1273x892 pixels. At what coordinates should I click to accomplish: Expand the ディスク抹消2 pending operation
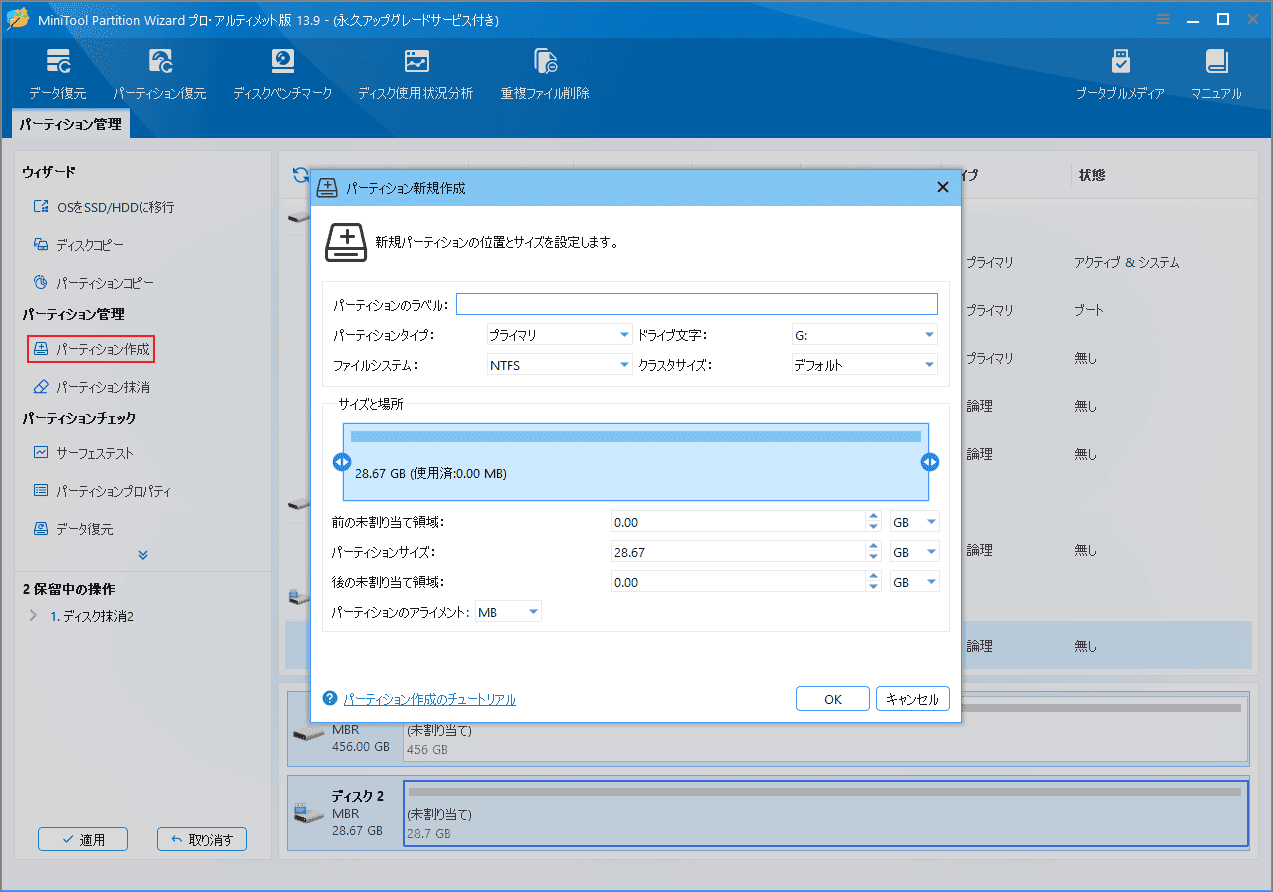tap(34, 616)
